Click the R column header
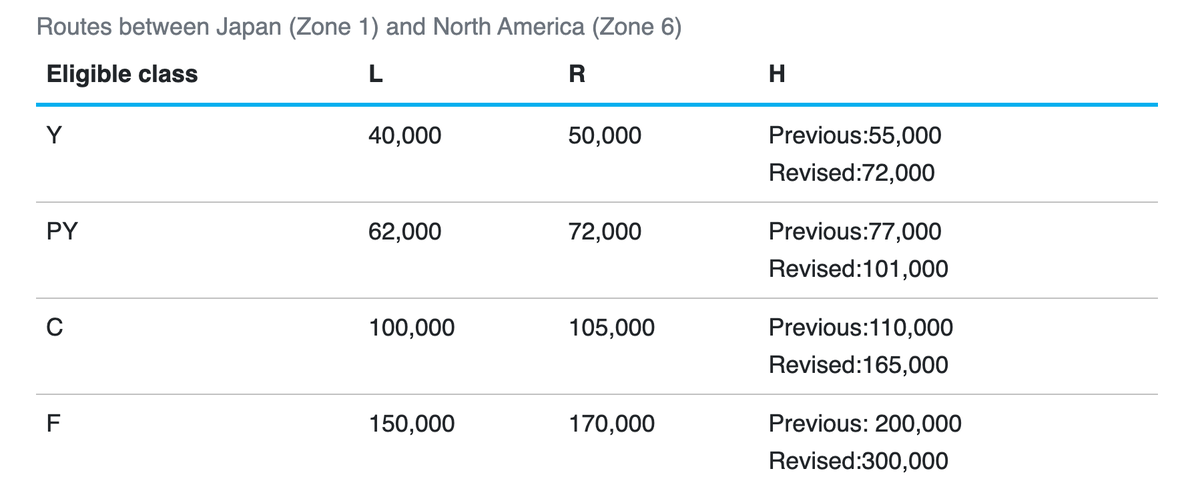 tap(576, 74)
